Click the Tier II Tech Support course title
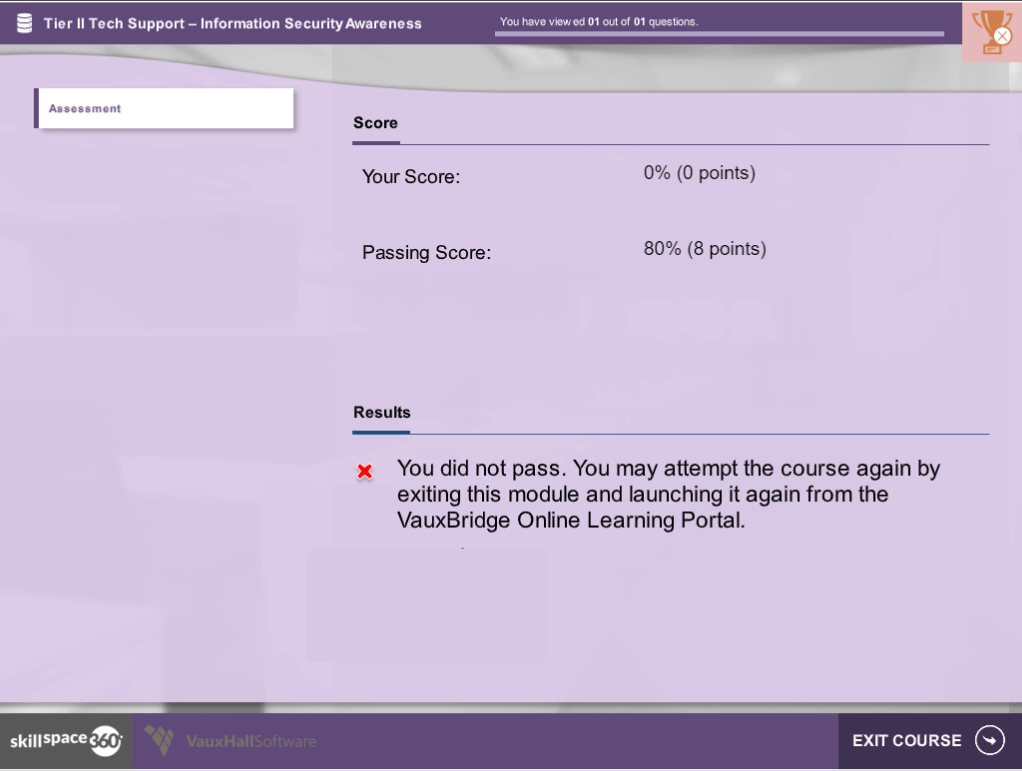1022x771 pixels. coord(232,23)
